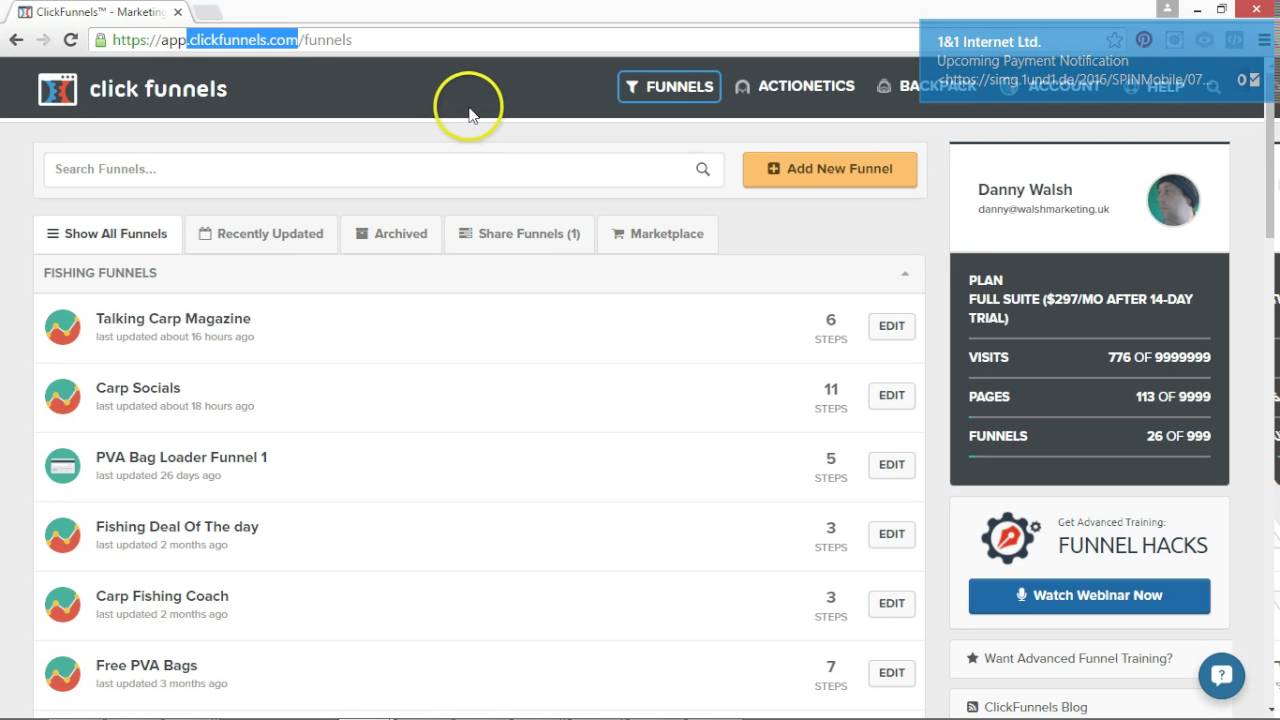Switch to the Archived tab
Viewport: 1280px width, 720px height.
(x=391, y=234)
